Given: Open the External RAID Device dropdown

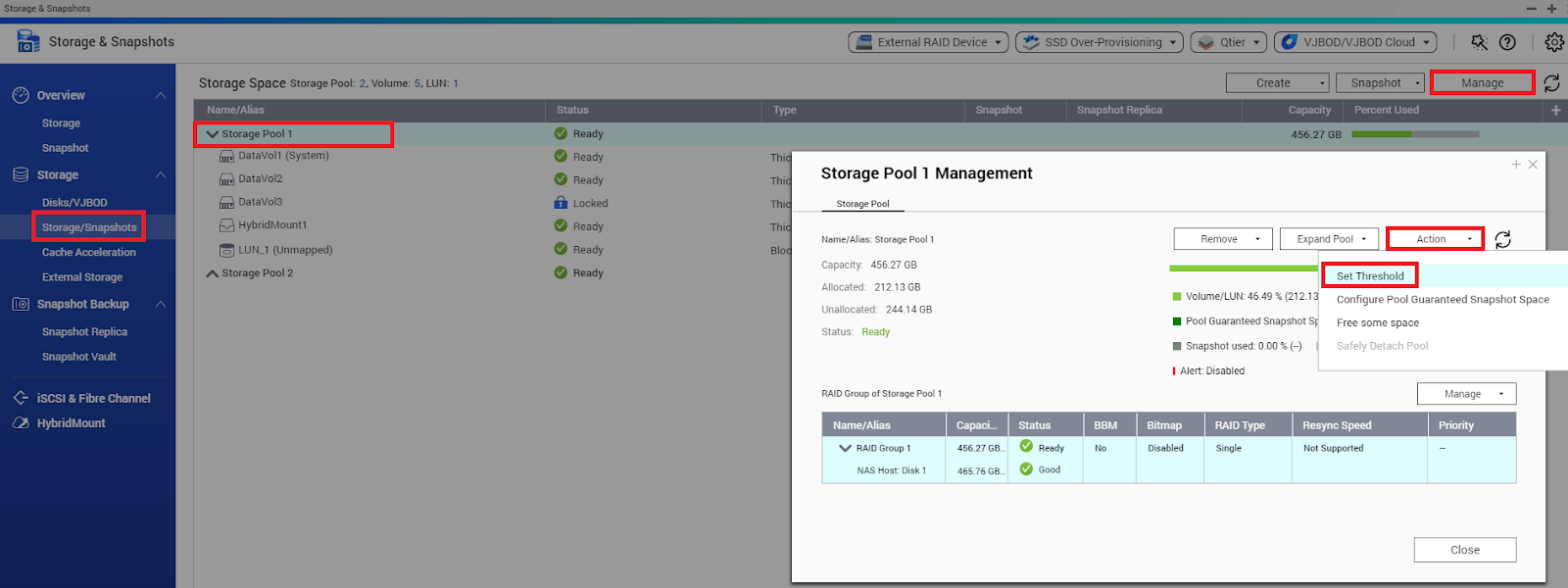Looking at the screenshot, I should pos(929,42).
